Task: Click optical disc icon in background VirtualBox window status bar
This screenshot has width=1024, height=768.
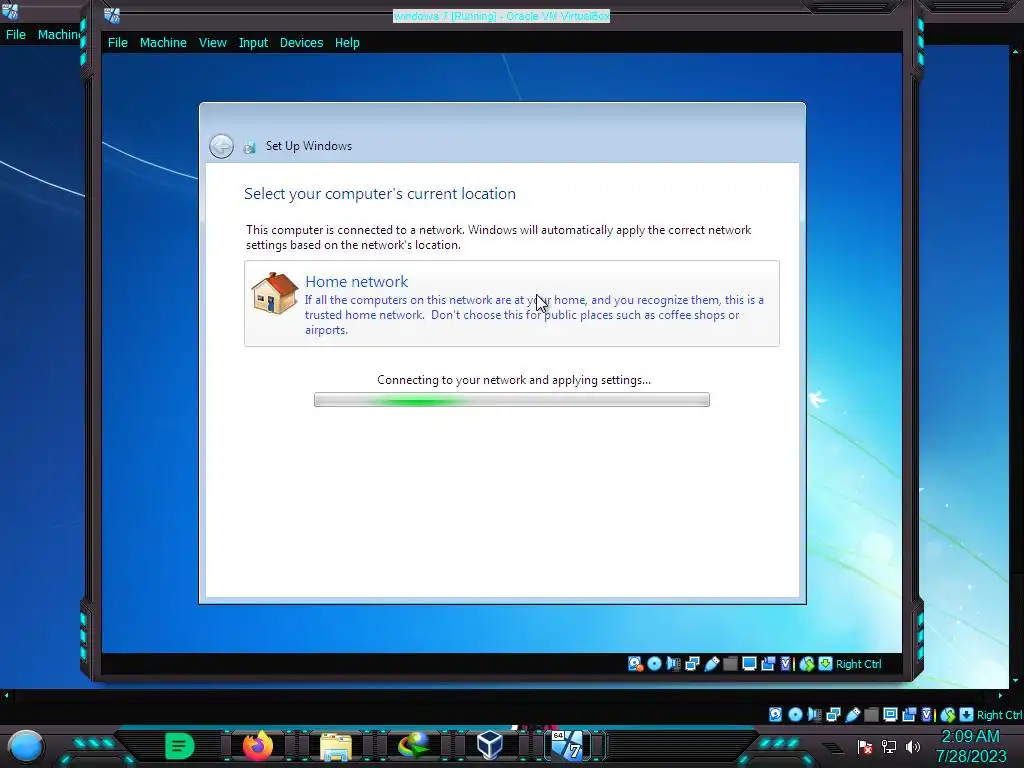Action: pyautogui.click(x=795, y=714)
